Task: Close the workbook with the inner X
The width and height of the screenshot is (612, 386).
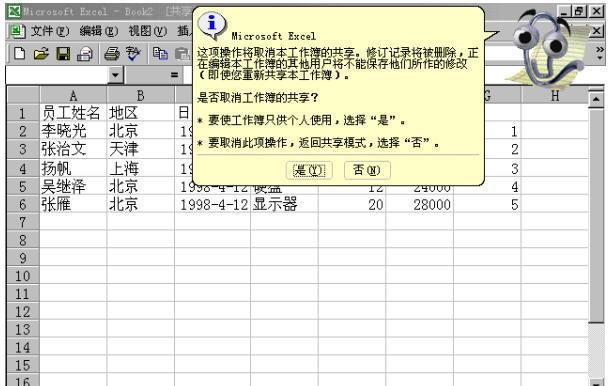Action: click(596, 30)
